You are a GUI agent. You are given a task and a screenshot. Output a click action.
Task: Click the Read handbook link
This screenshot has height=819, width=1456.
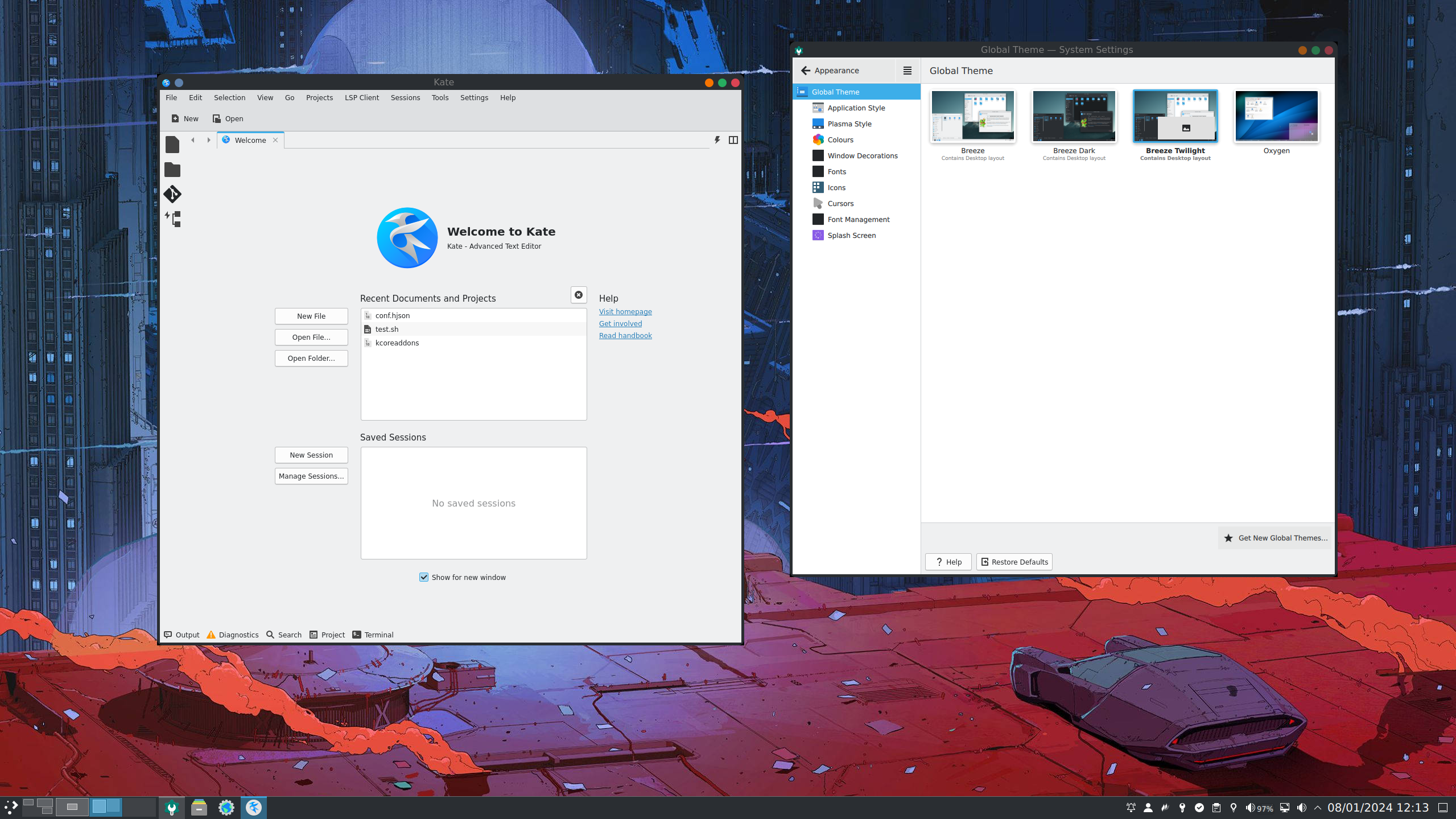coord(625,336)
